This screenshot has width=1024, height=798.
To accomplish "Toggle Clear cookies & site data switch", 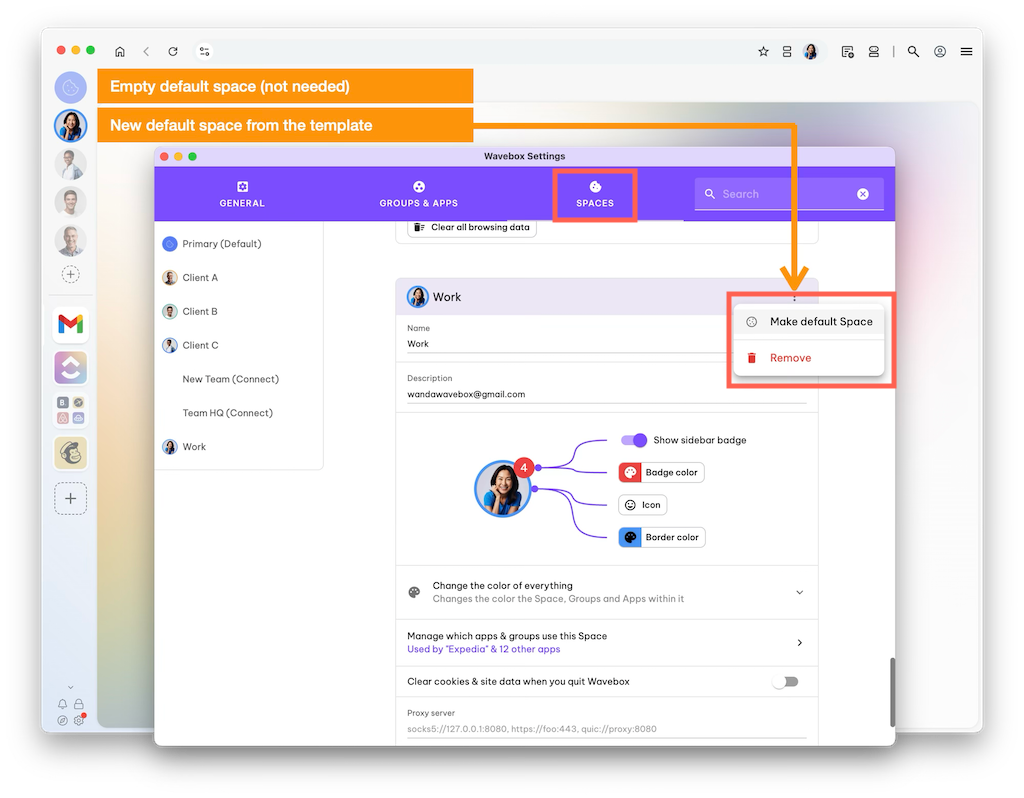I will coord(786,682).
